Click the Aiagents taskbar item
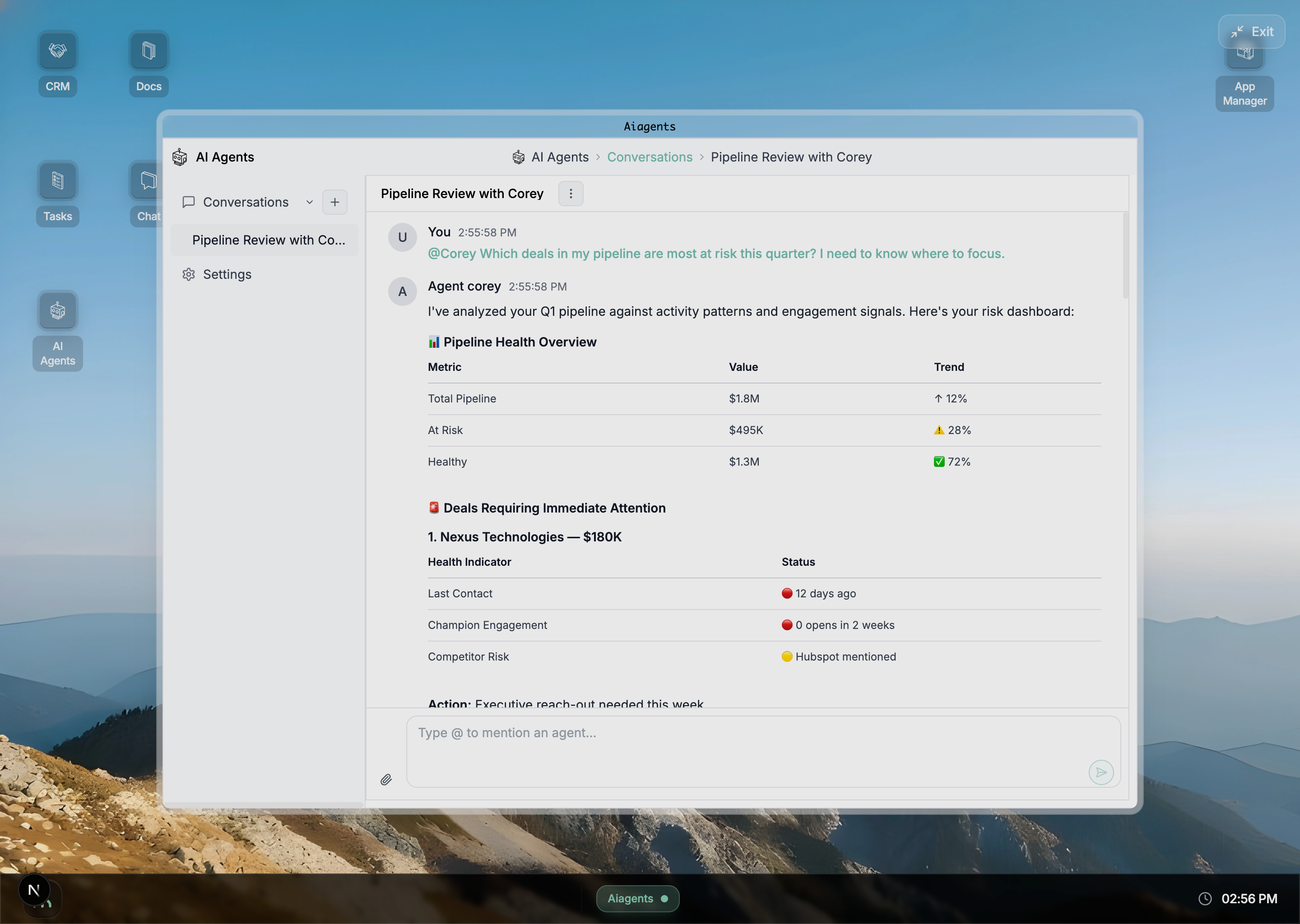1300x924 pixels. point(637,898)
